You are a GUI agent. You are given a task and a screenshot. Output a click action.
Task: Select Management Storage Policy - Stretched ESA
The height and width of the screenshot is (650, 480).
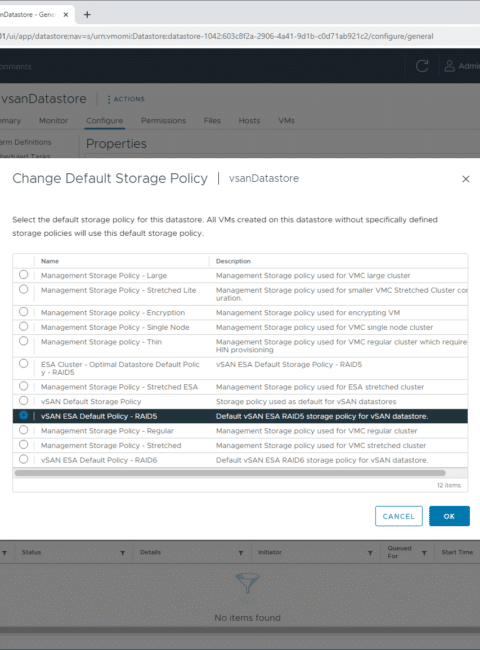pos(24,386)
